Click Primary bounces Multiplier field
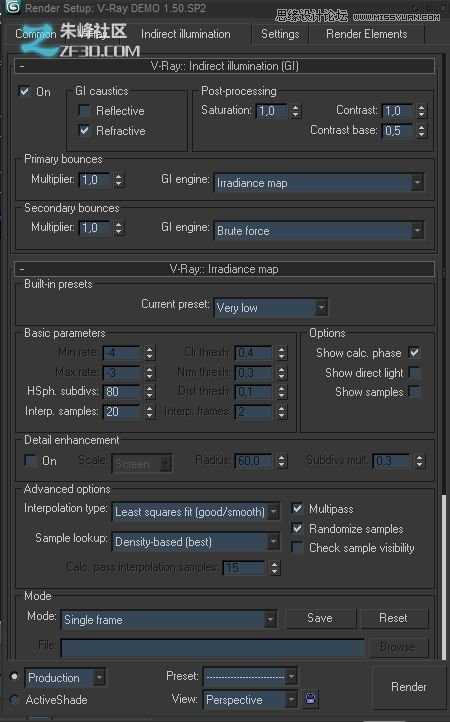This screenshot has width=450, height=722. coord(96,180)
